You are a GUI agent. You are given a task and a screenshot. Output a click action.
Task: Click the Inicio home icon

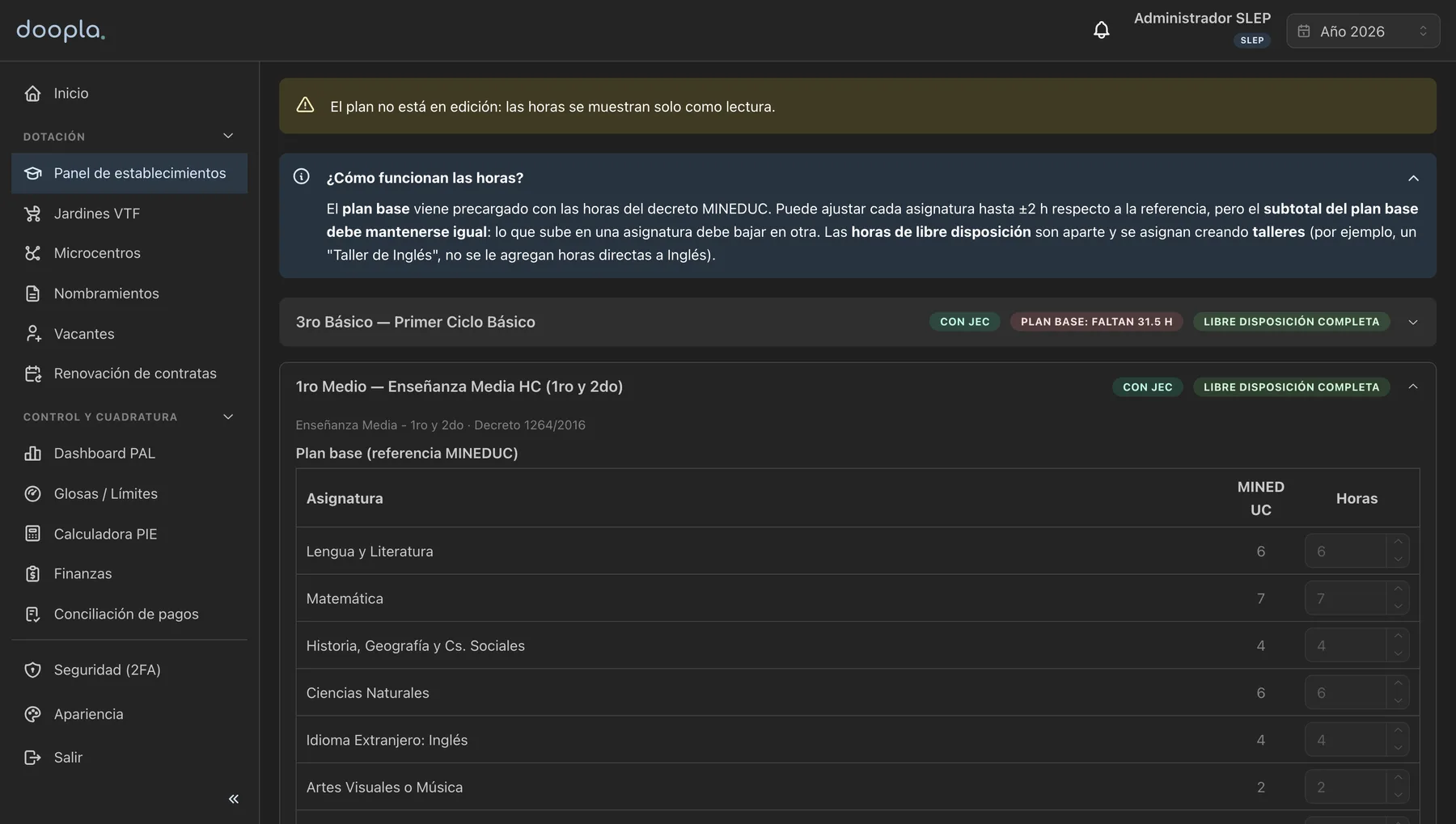pyautogui.click(x=32, y=94)
